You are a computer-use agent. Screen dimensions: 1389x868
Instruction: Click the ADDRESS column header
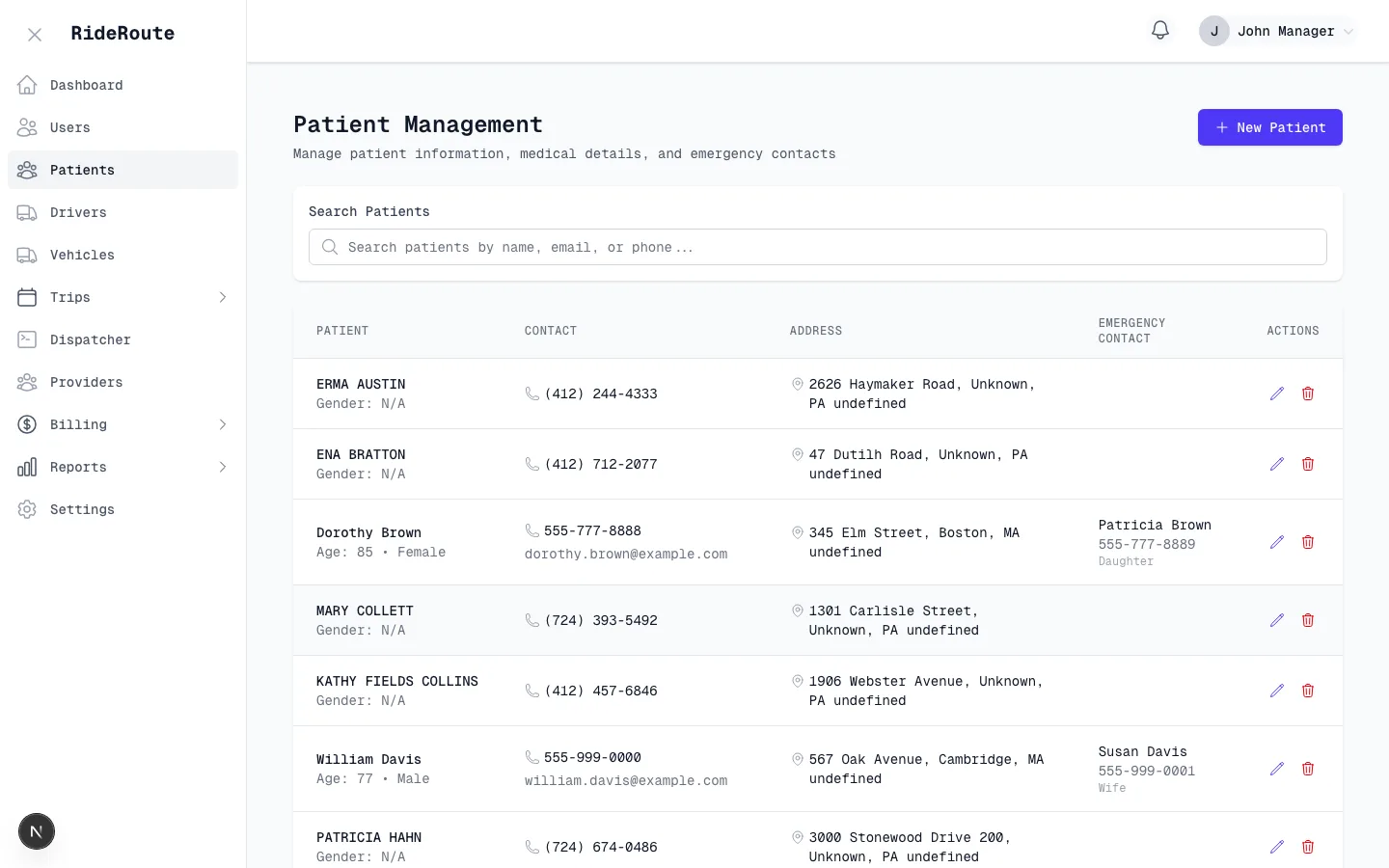point(816,331)
